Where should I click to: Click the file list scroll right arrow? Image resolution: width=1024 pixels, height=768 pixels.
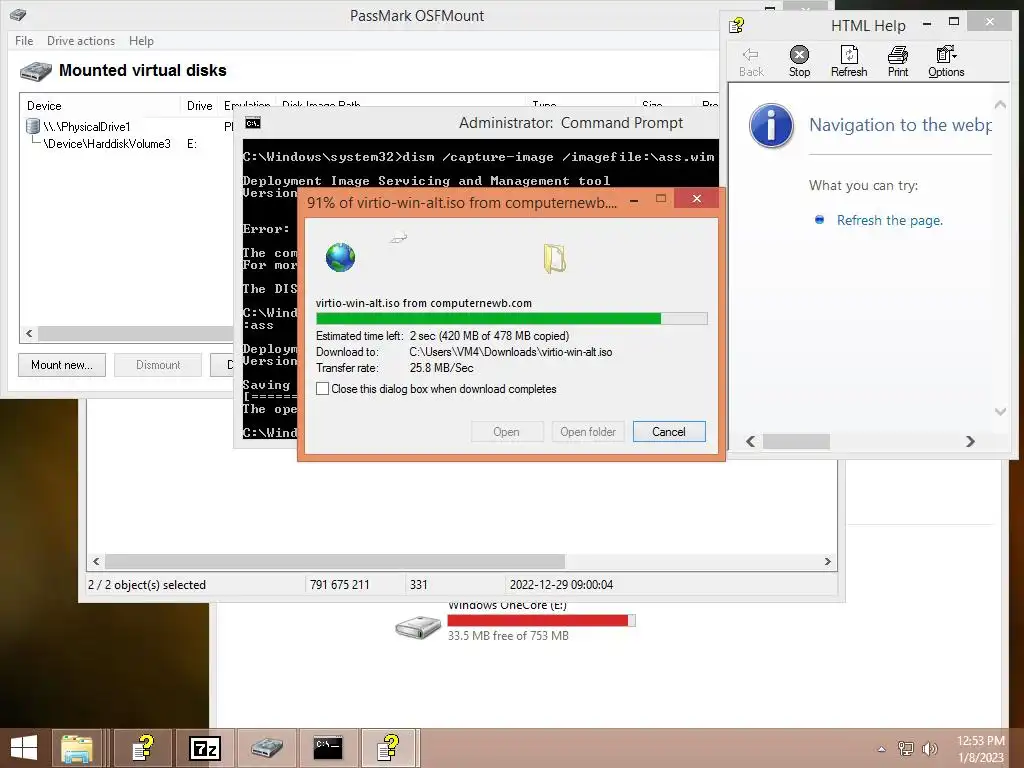click(x=827, y=562)
